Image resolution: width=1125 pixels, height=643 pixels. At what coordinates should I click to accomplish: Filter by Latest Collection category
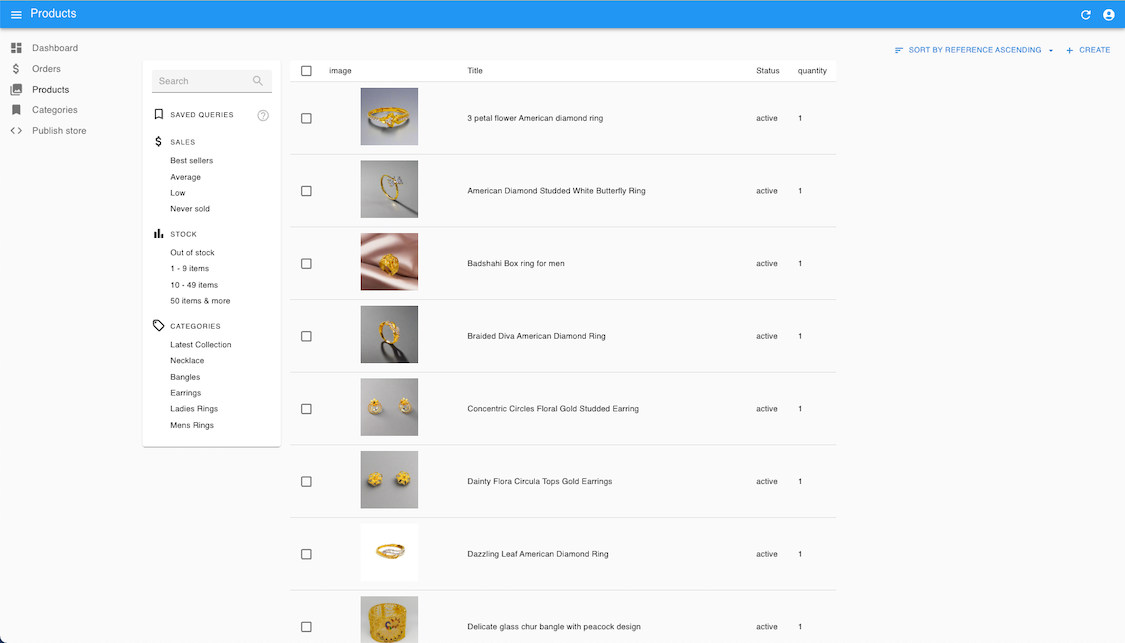pyautogui.click(x=201, y=344)
